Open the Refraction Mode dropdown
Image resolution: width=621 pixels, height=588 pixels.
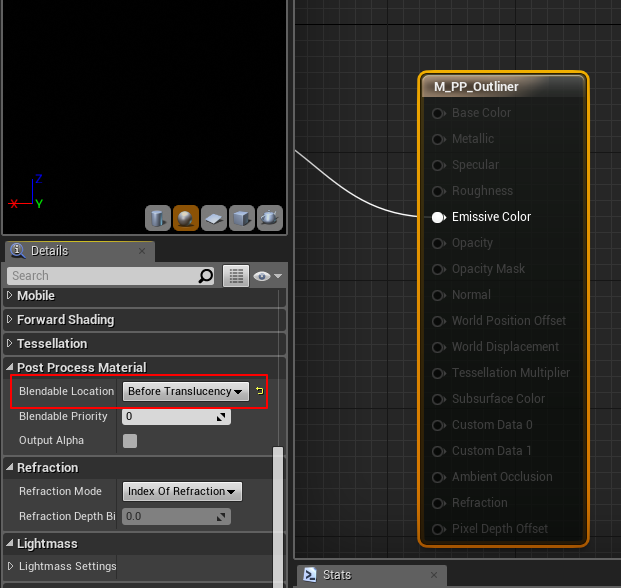click(183, 492)
